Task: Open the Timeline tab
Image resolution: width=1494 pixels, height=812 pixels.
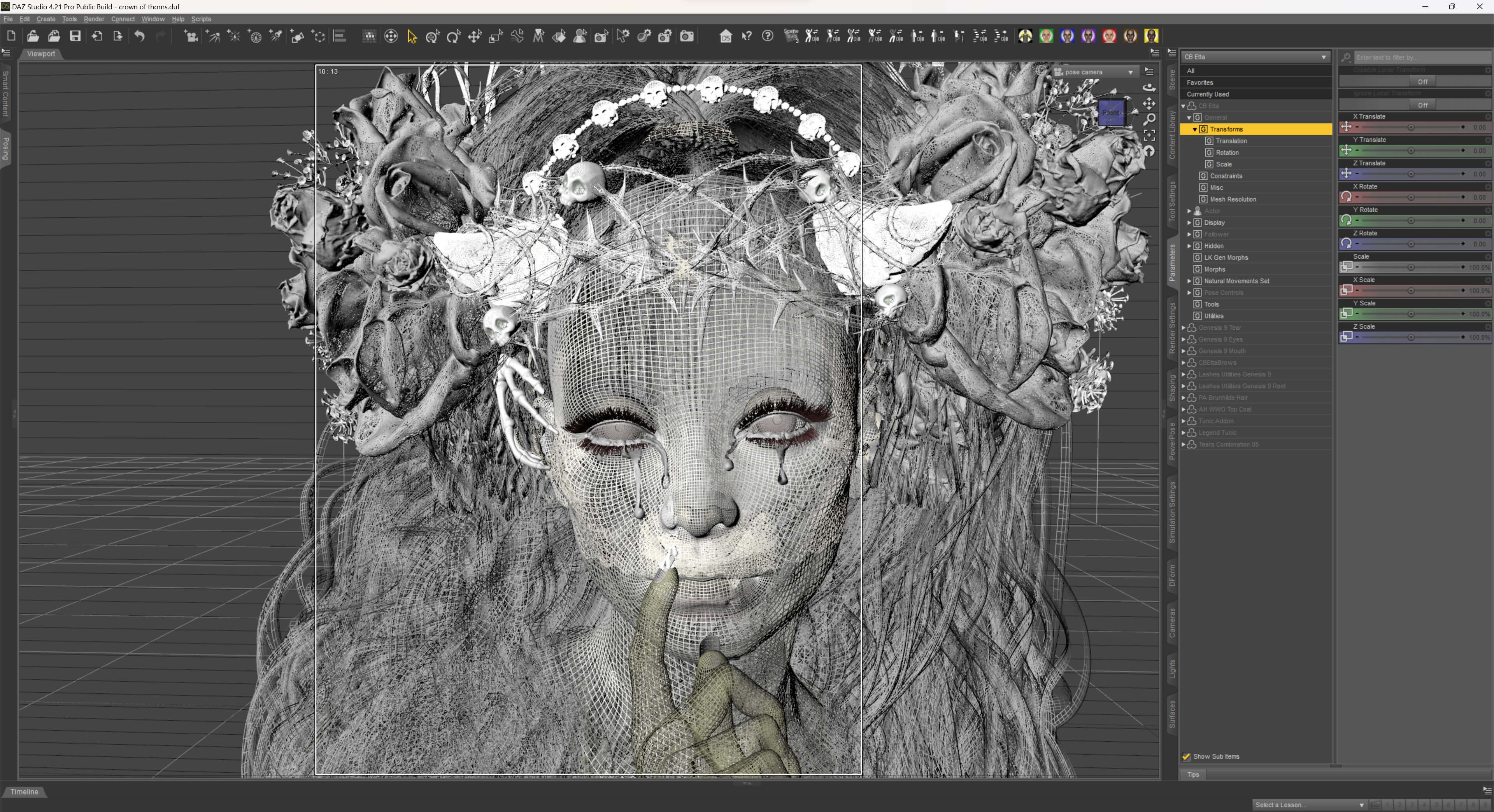Action: tap(25, 792)
